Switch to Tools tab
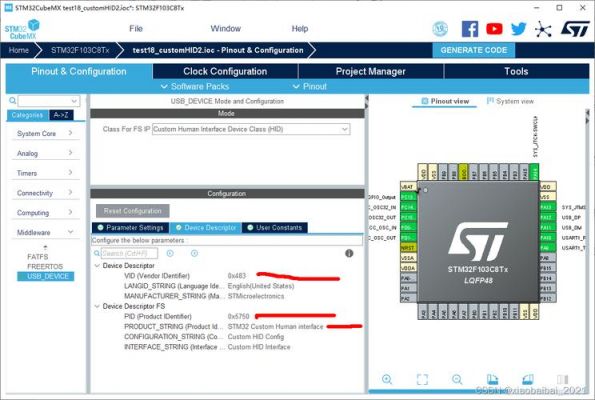The height and width of the screenshot is (400, 595). (516, 71)
